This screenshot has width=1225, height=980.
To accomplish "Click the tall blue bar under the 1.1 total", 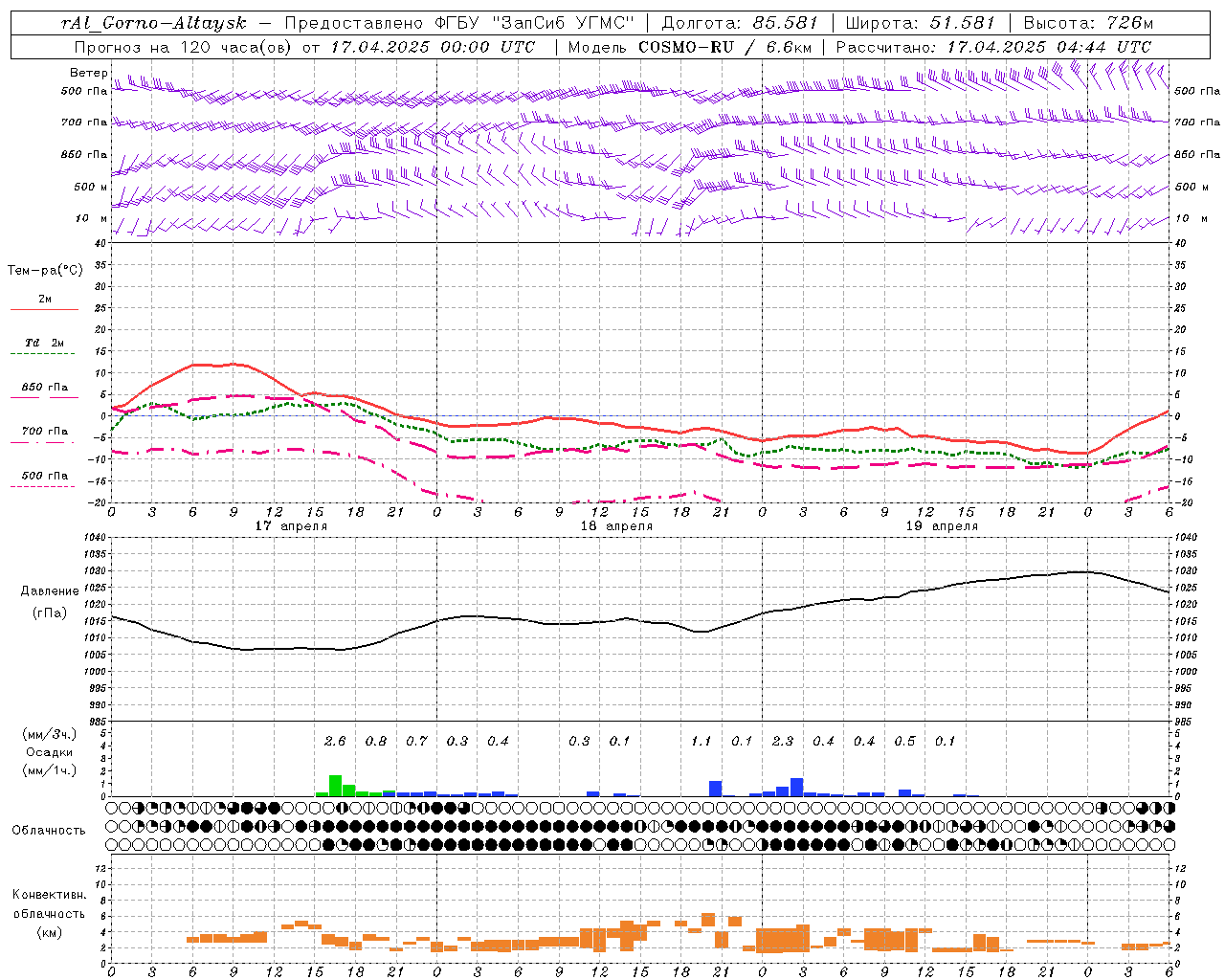I will 716,789.
